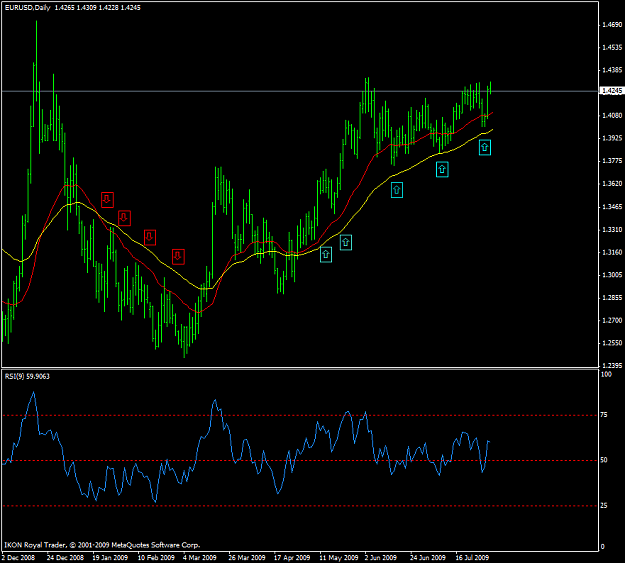Click the 1.3465 price axis label
Image resolution: width=625 pixels, height=563 pixels.
[612, 207]
